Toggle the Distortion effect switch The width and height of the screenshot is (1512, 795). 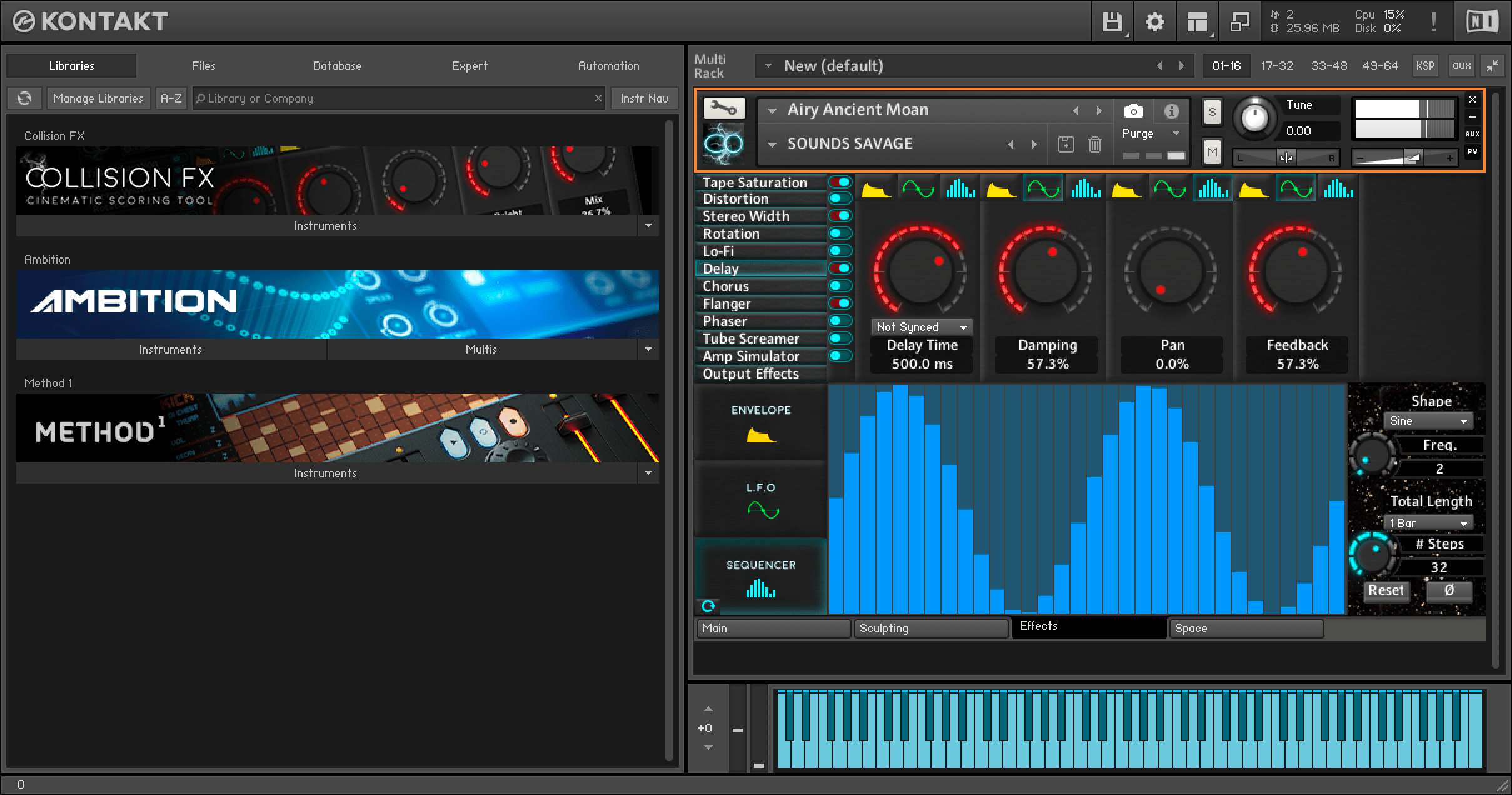tap(840, 199)
